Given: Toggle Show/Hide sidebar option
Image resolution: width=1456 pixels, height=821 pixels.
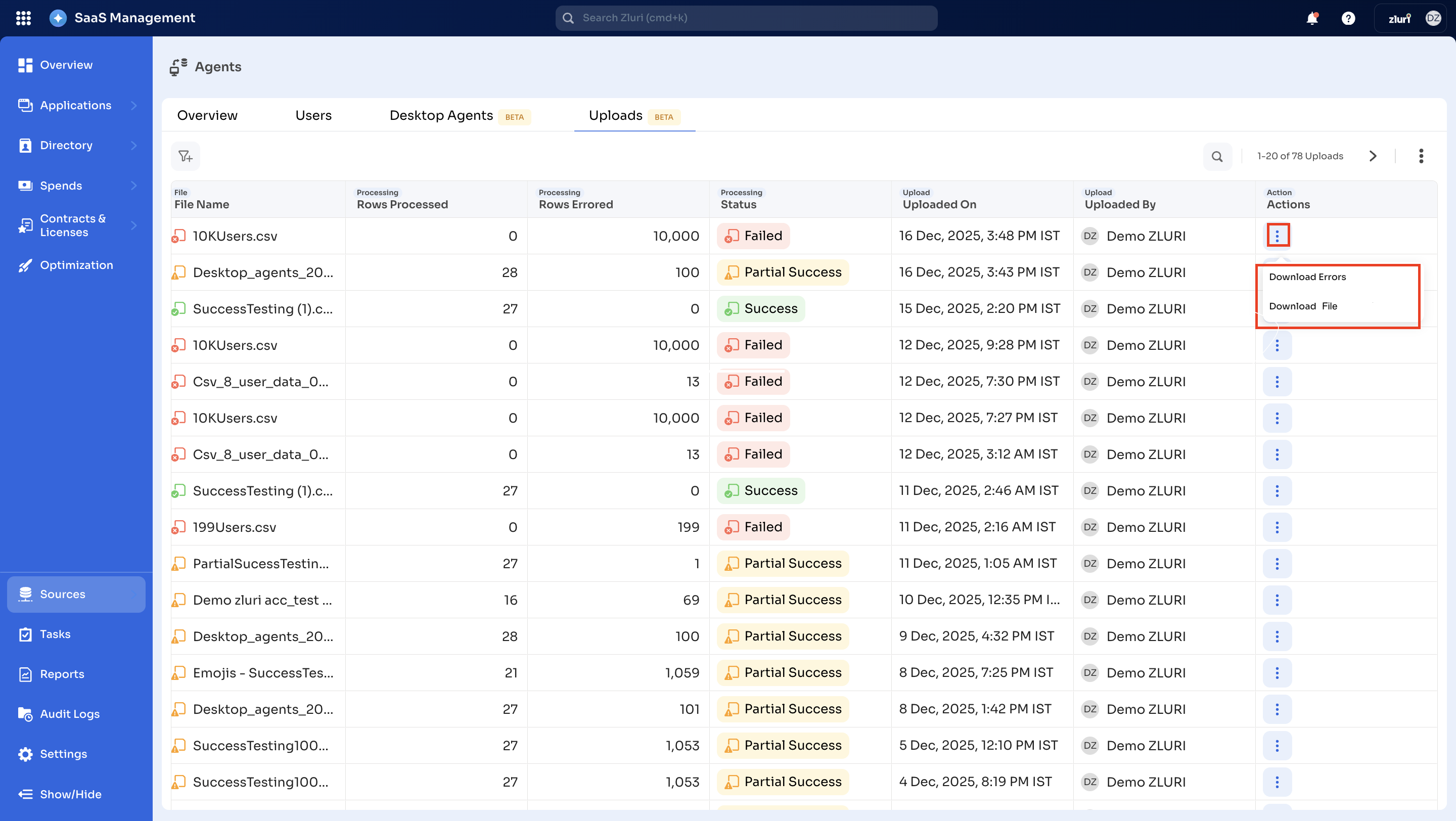Looking at the screenshot, I should (x=70, y=794).
